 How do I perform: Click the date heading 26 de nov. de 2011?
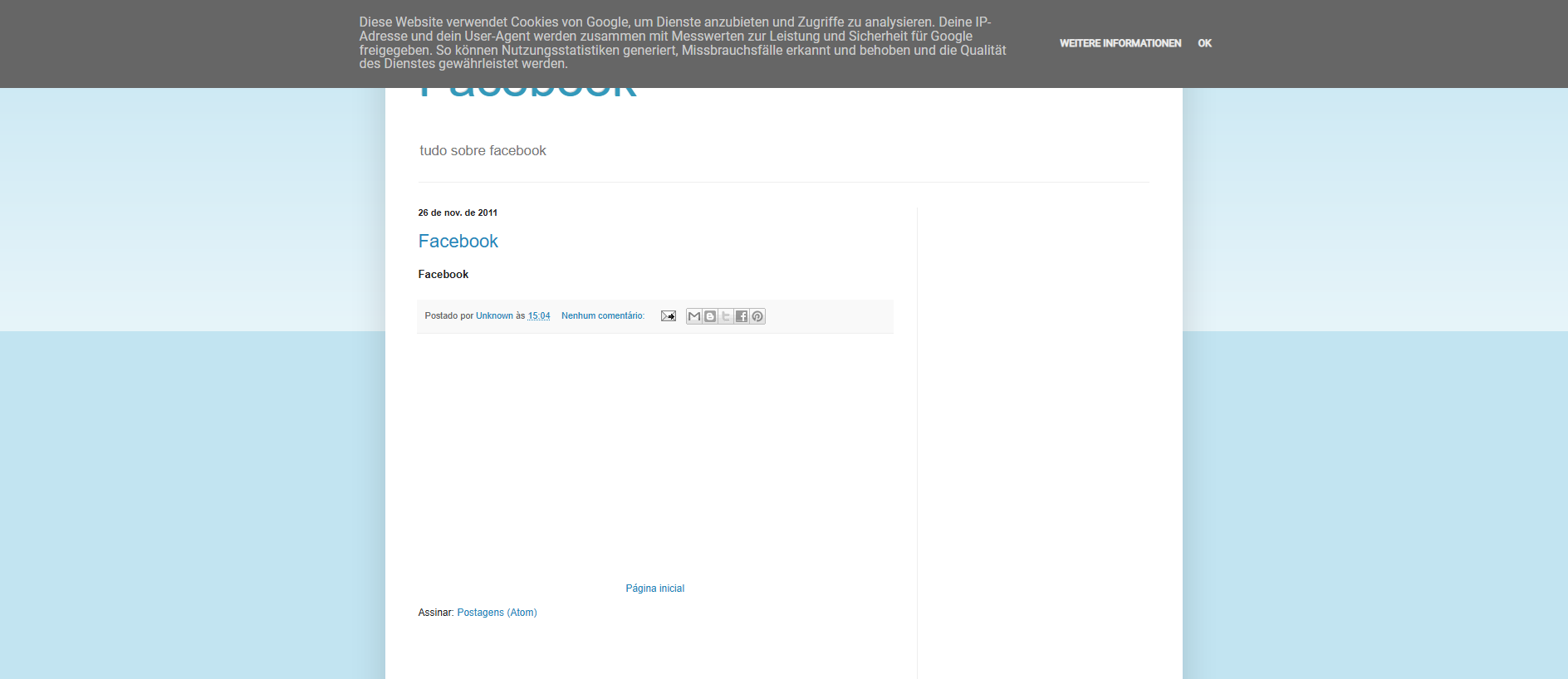[x=458, y=213]
